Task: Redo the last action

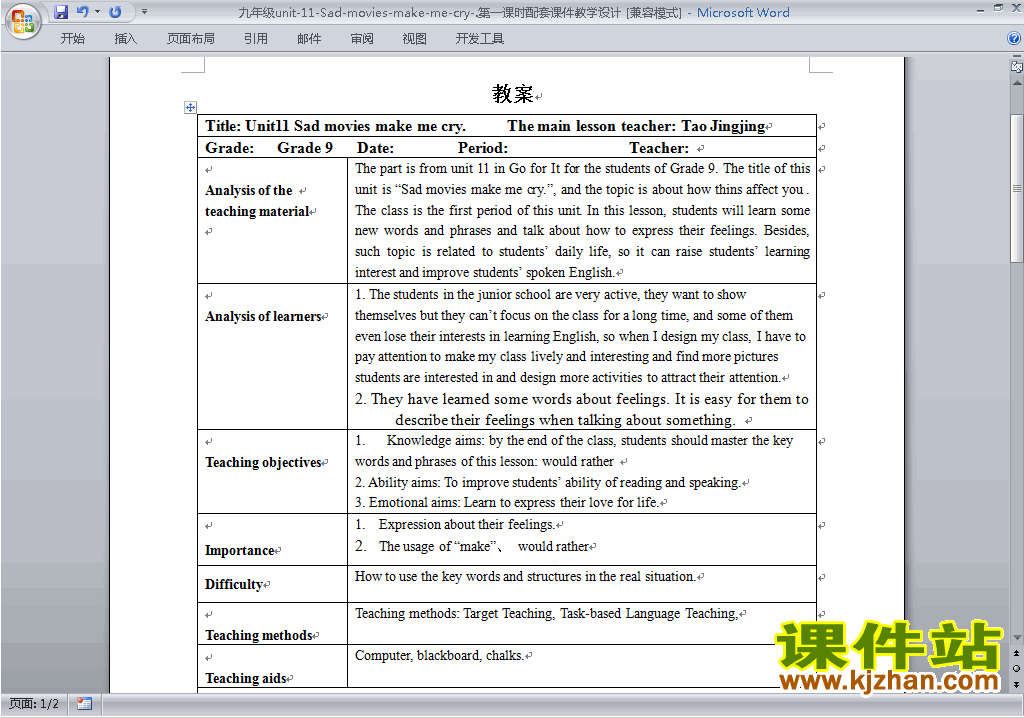Action: (x=116, y=12)
